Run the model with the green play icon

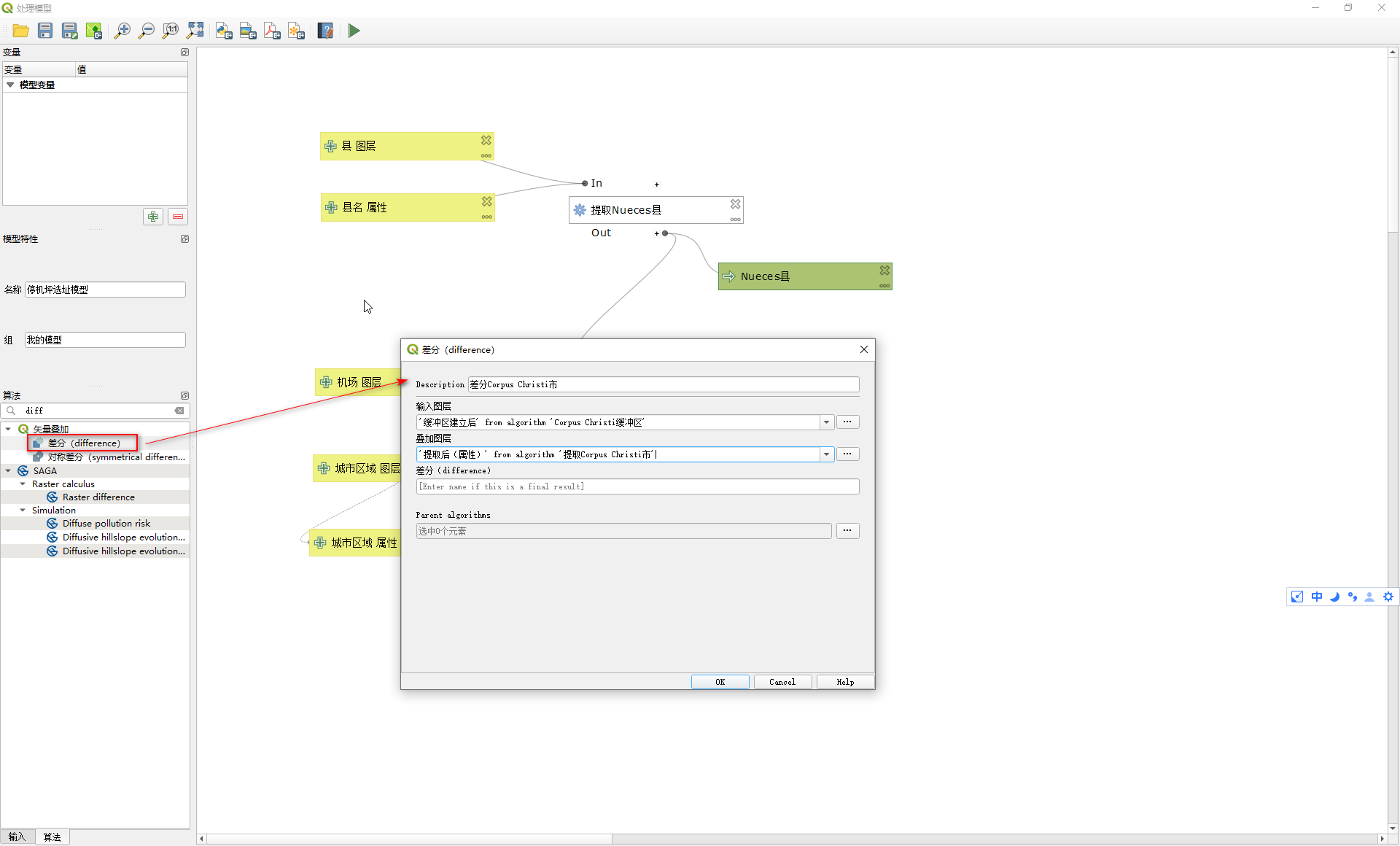click(x=354, y=31)
